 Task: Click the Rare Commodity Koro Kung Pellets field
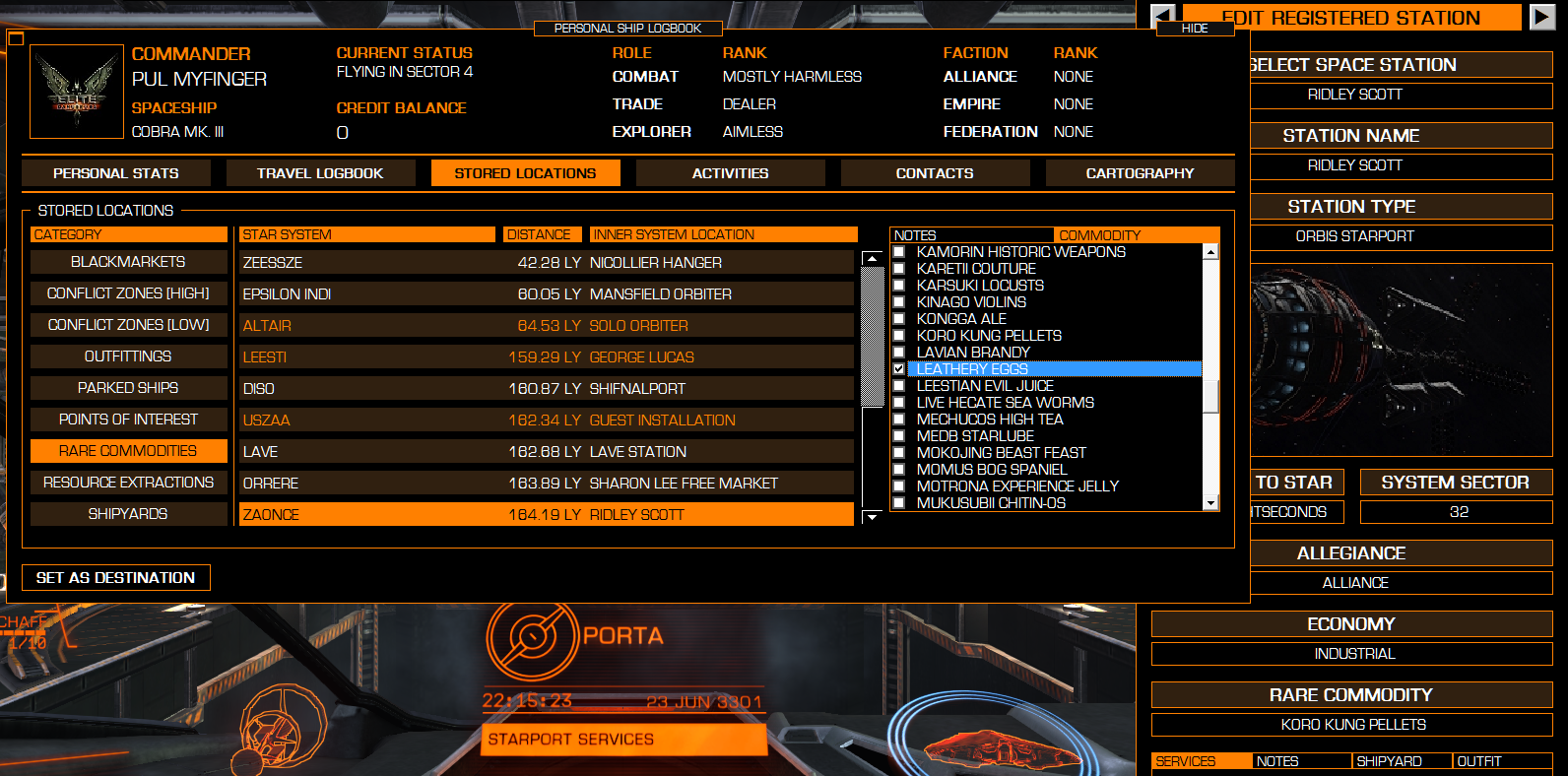tap(1352, 725)
